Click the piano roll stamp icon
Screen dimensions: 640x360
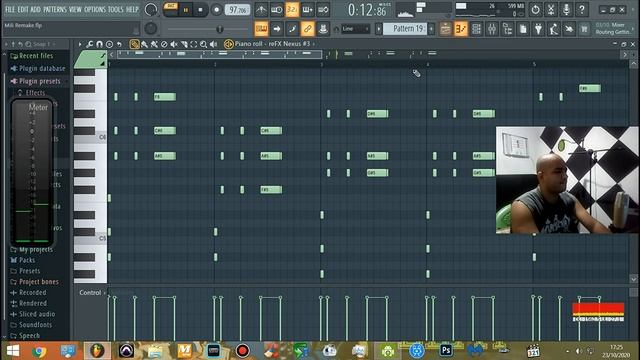point(109,44)
